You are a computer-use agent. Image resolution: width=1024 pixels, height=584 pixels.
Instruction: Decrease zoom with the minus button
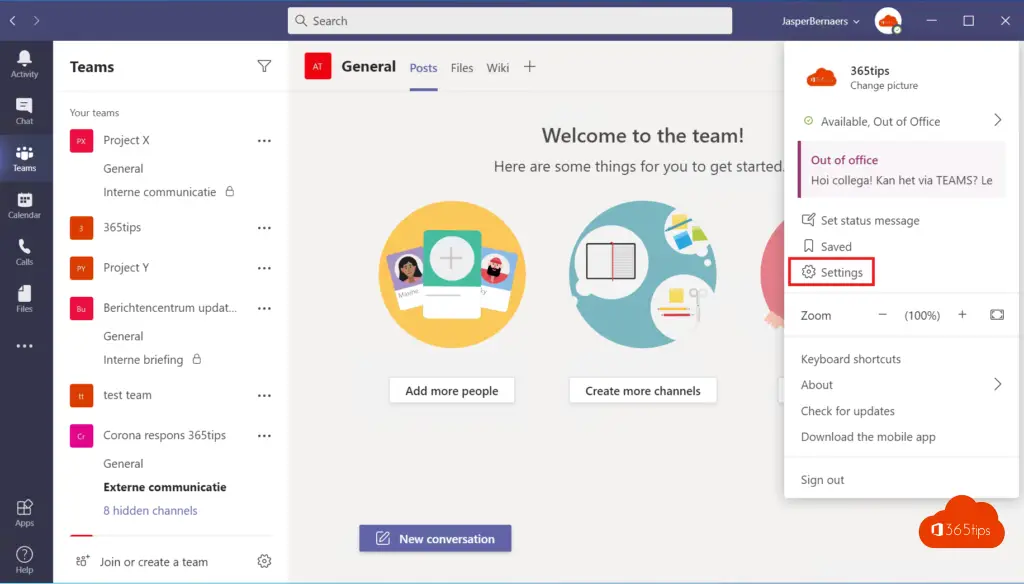point(882,315)
